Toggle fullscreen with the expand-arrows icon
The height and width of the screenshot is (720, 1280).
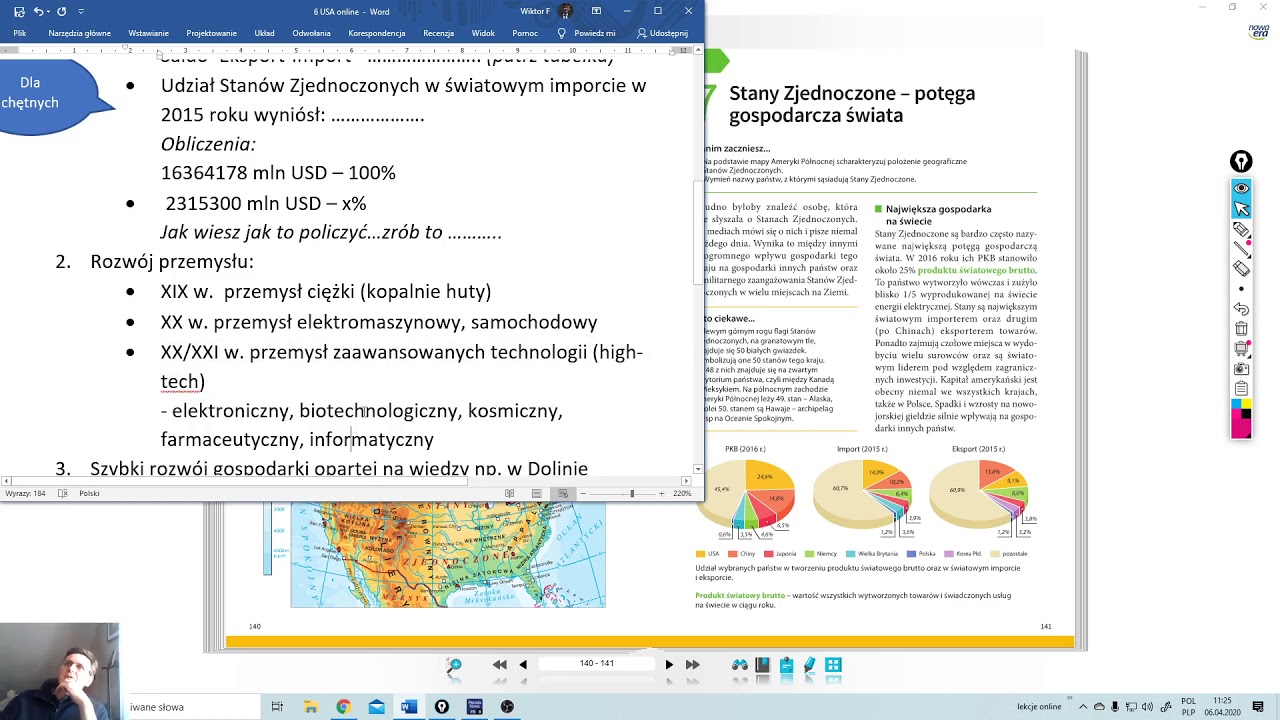[833, 665]
